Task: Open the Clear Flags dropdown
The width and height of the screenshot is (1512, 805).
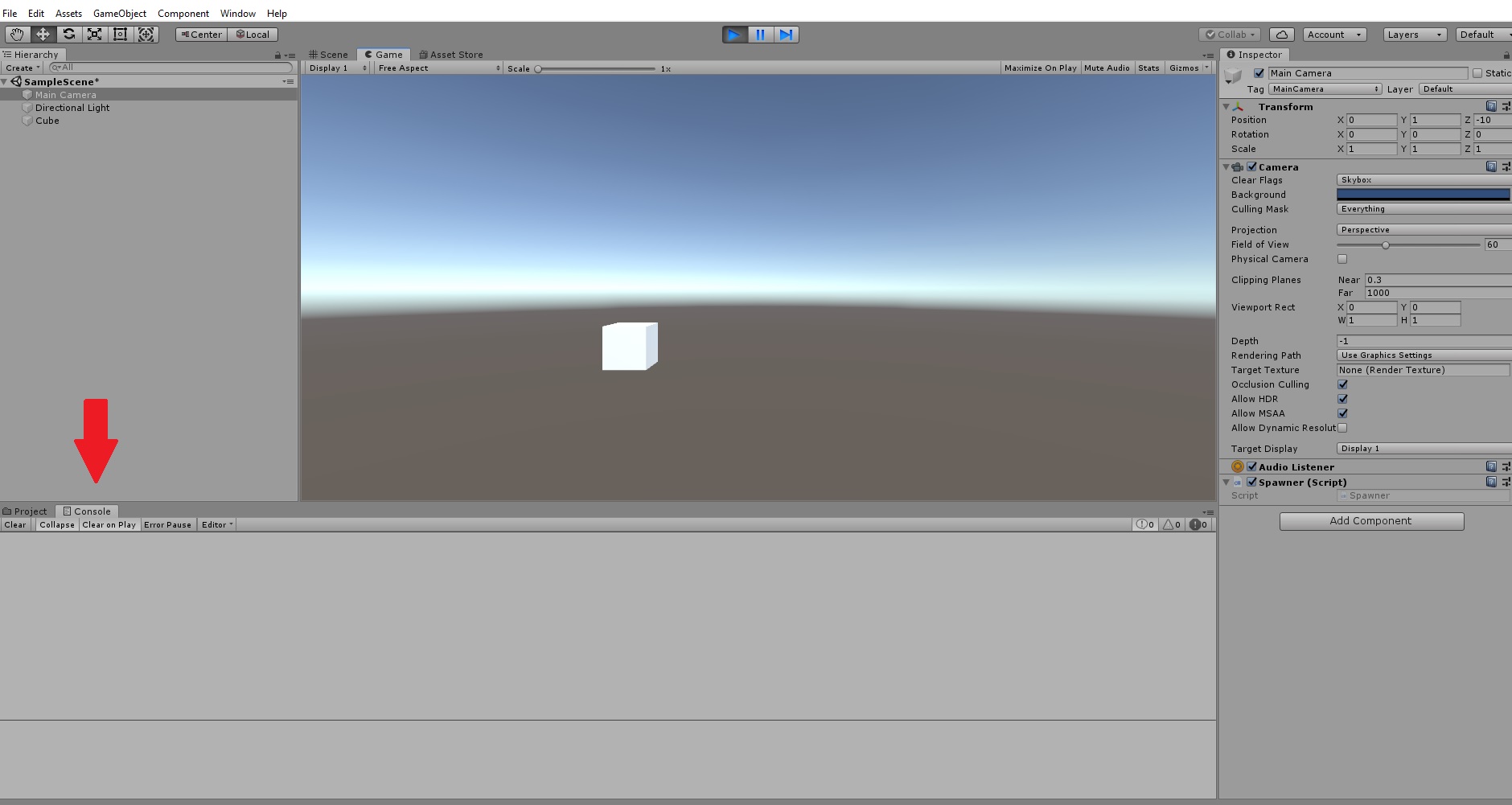Action: [x=1422, y=179]
